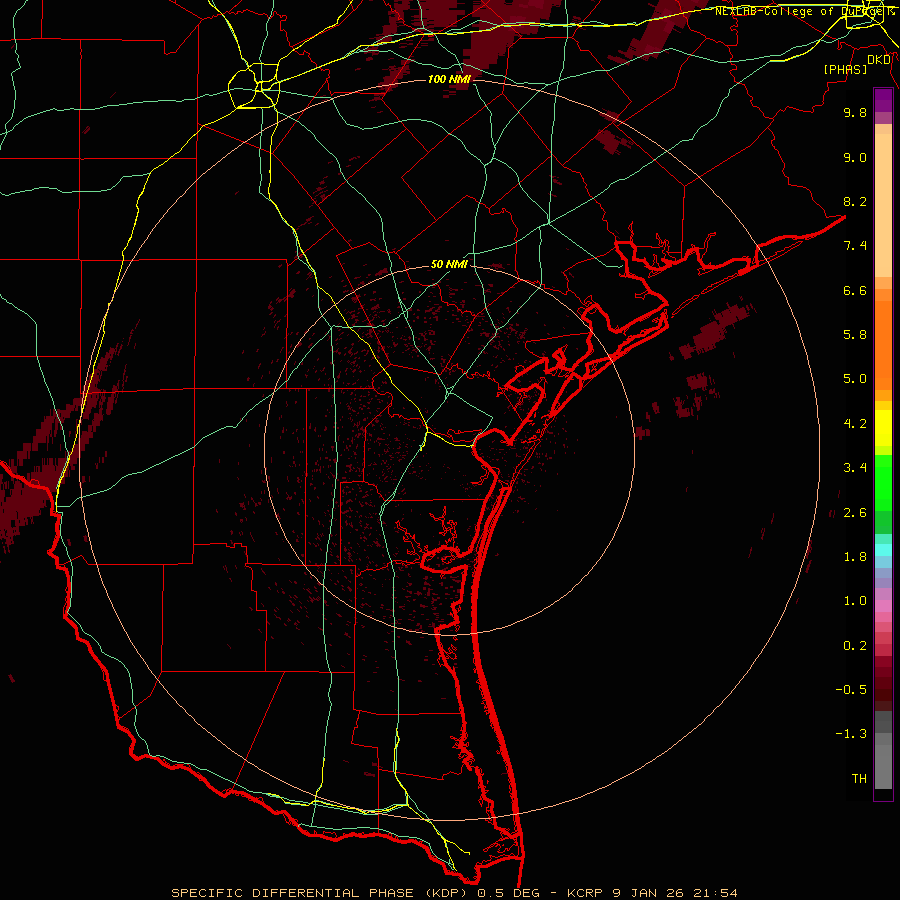Select the 2.6 value on the color scale
Viewport: 900px width, 900px height.
coord(855,513)
